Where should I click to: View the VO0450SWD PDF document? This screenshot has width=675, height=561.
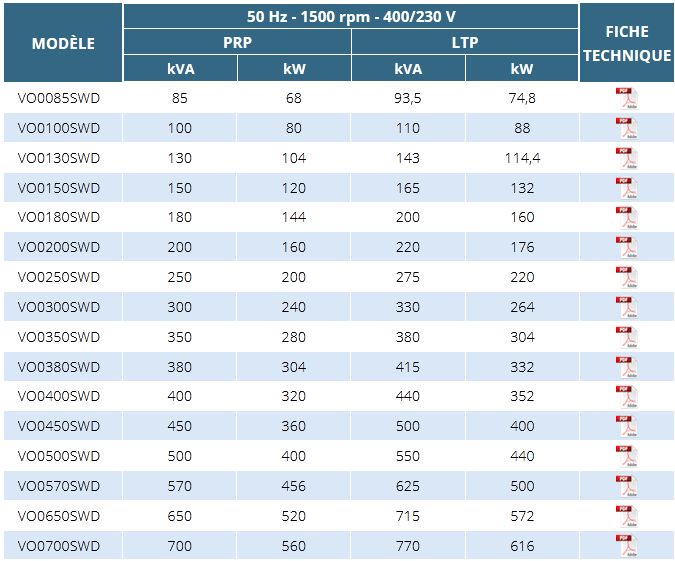(626, 427)
